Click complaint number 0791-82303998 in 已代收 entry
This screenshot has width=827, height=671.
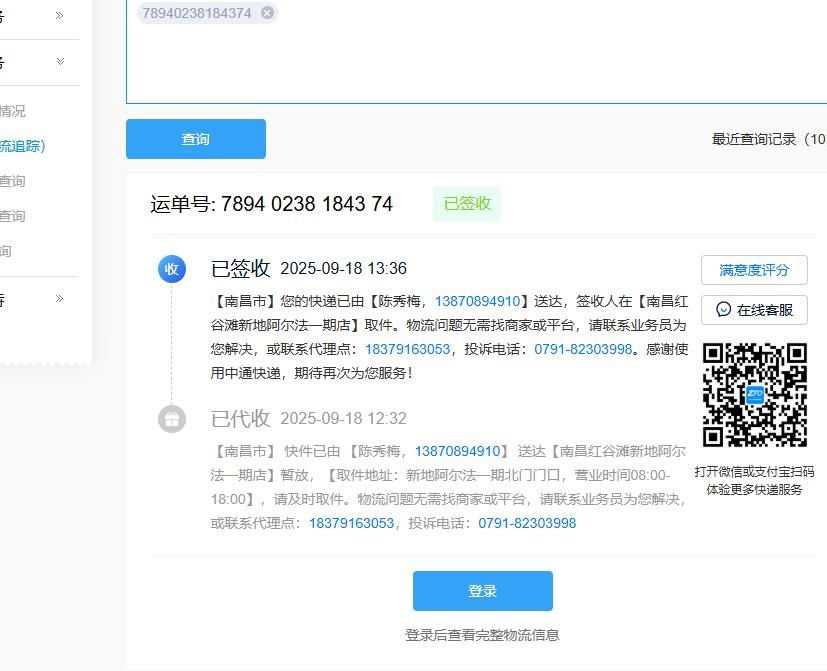tap(527, 523)
